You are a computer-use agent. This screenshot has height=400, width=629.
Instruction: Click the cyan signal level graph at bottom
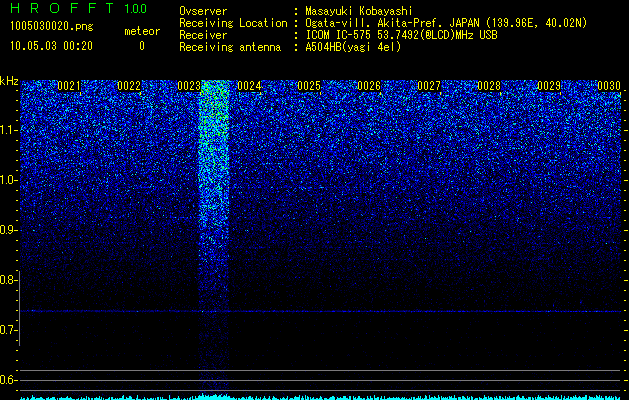[x=321, y=397]
